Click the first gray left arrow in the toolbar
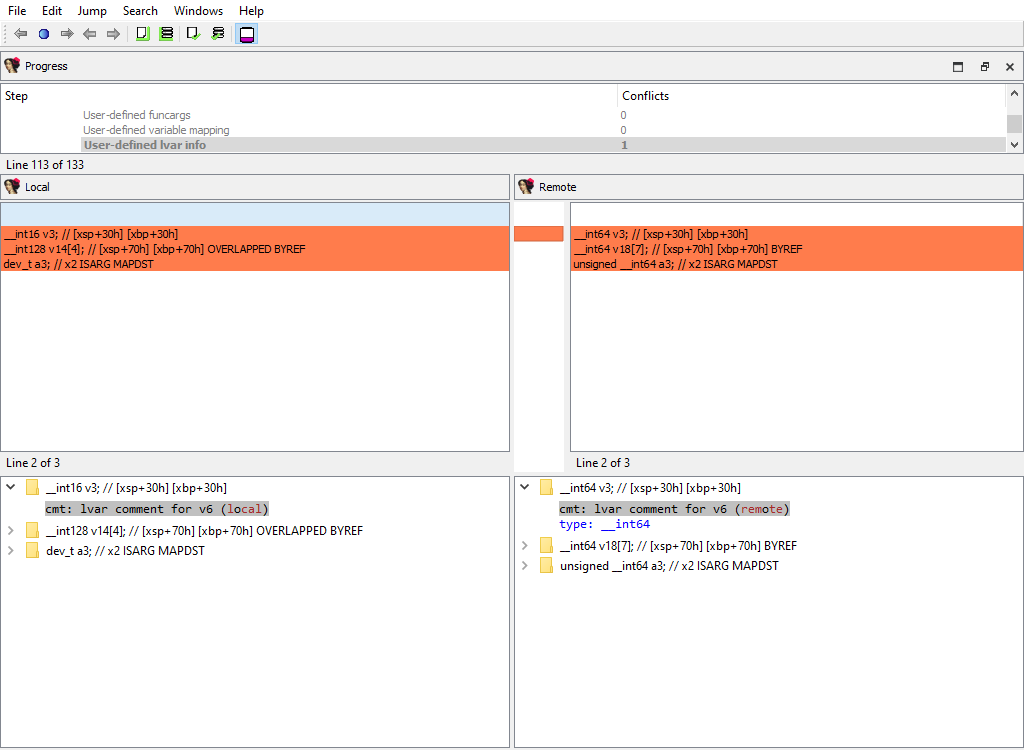Screen dimensions: 1024x750 pyautogui.click(x=20, y=34)
